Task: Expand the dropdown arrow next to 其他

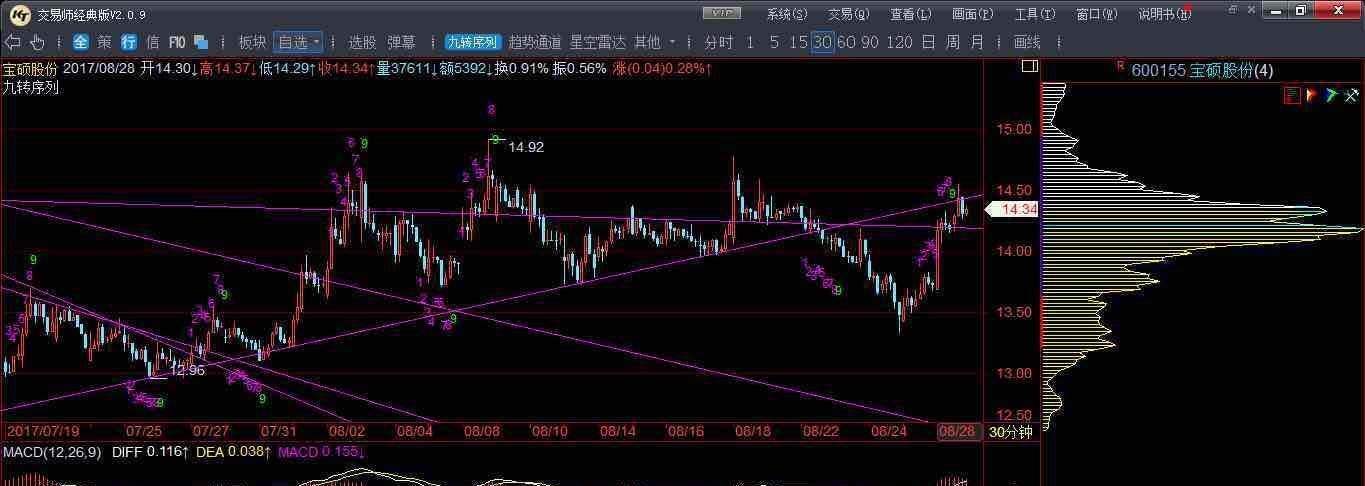Action: (x=672, y=42)
